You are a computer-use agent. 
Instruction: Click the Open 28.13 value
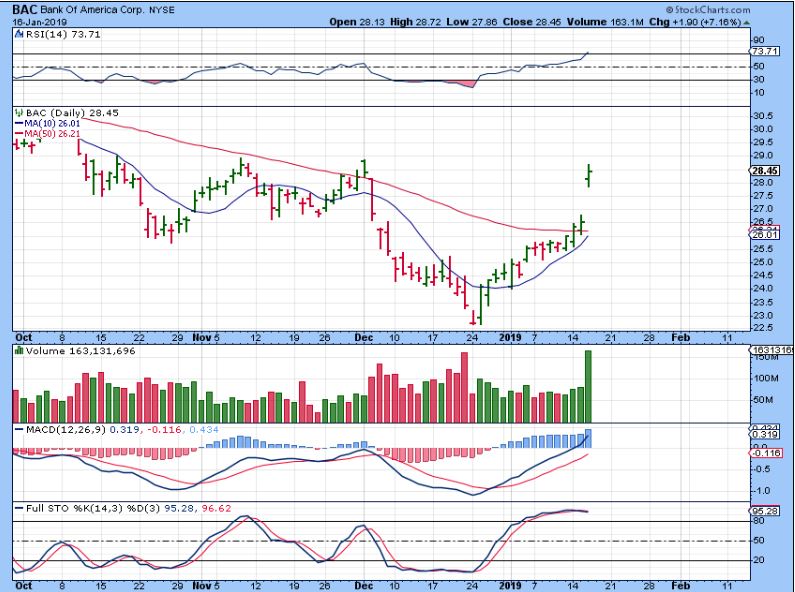tap(357, 22)
